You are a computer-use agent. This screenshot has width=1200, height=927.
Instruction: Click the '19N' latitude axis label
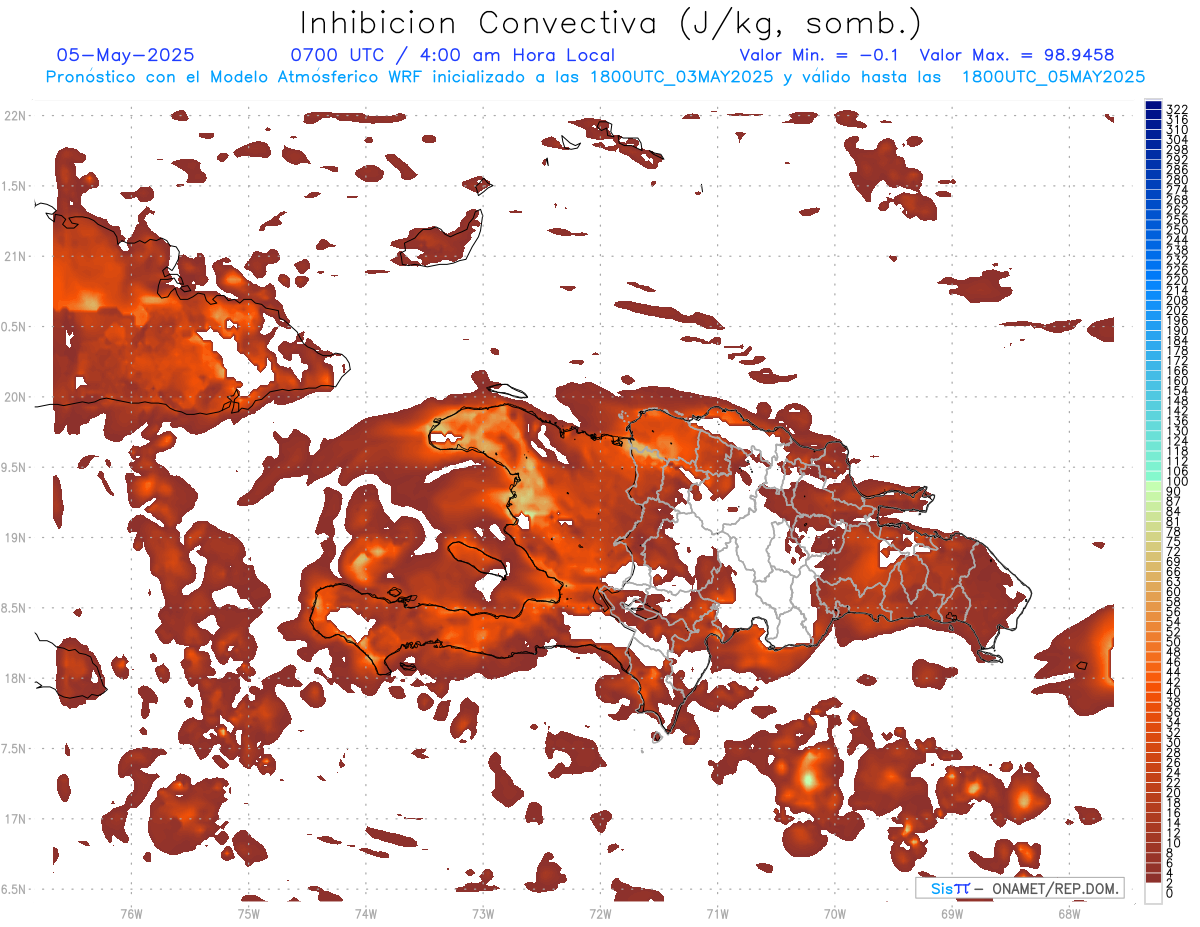click(15, 537)
